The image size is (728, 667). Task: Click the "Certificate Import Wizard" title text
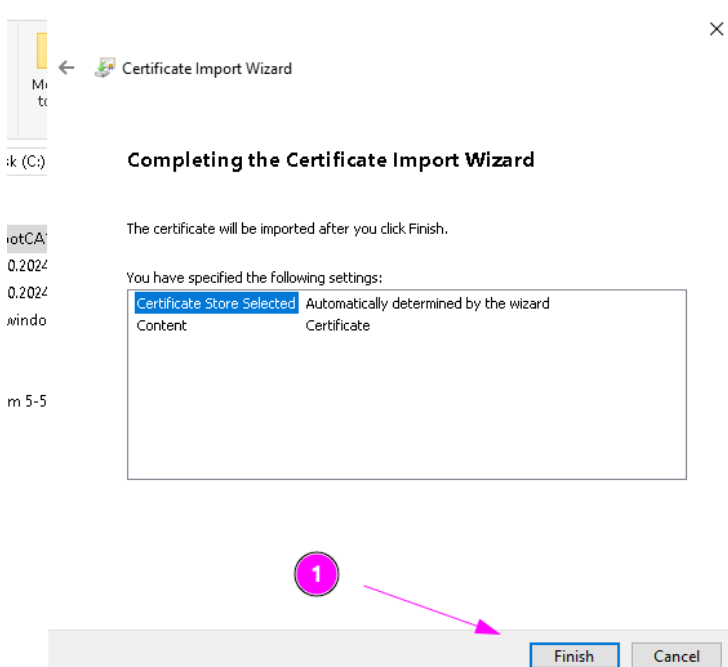207,69
